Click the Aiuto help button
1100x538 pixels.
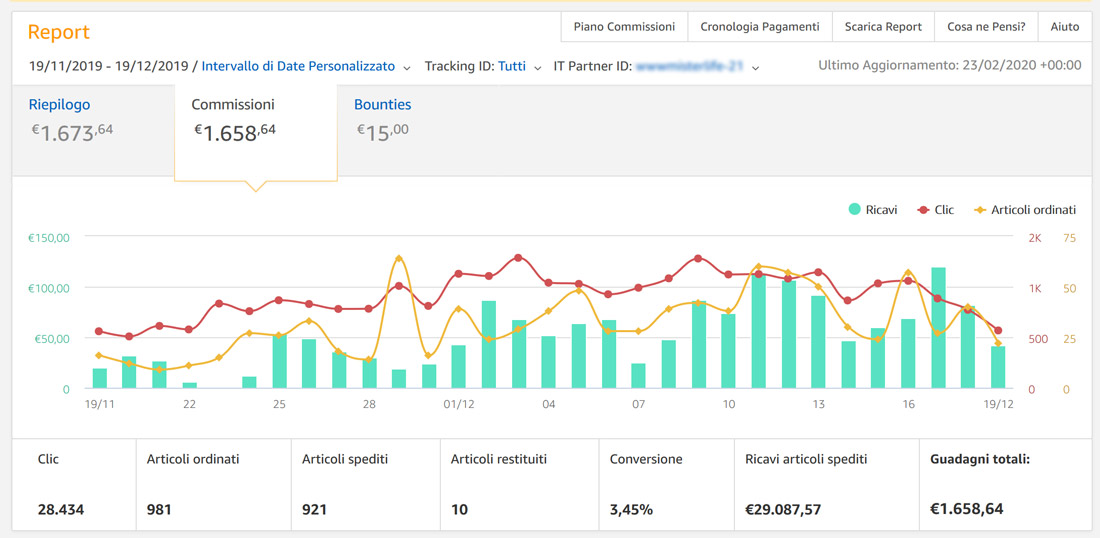pyautogui.click(x=1064, y=27)
